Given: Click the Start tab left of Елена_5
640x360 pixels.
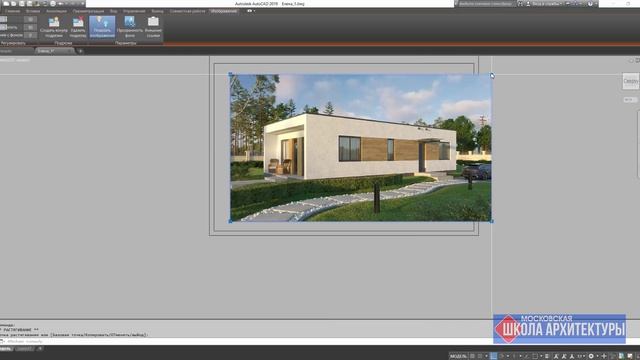Looking at the screenshot, I should (x=16, y=51).
